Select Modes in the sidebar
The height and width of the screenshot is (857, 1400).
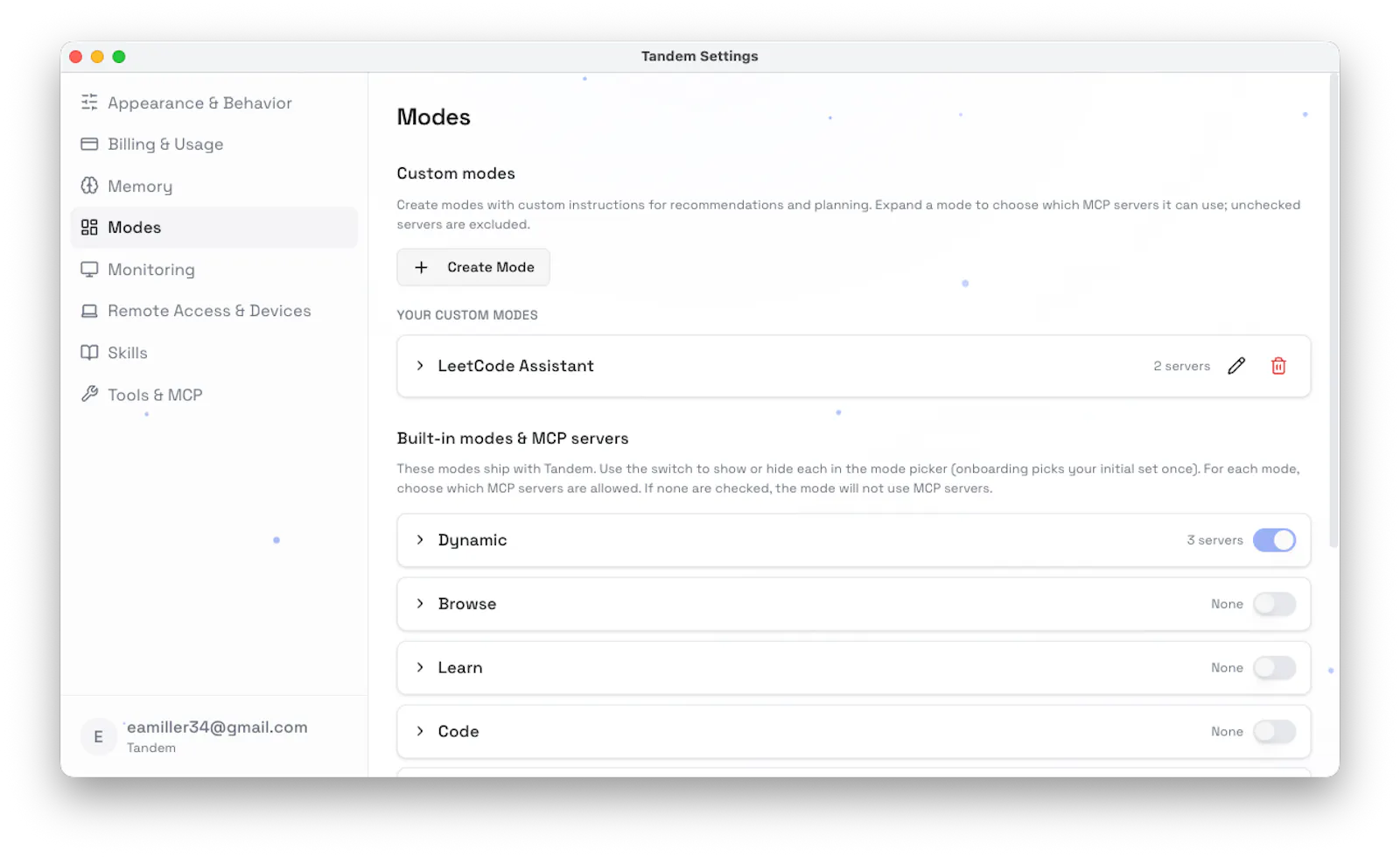tap(213, 228)
